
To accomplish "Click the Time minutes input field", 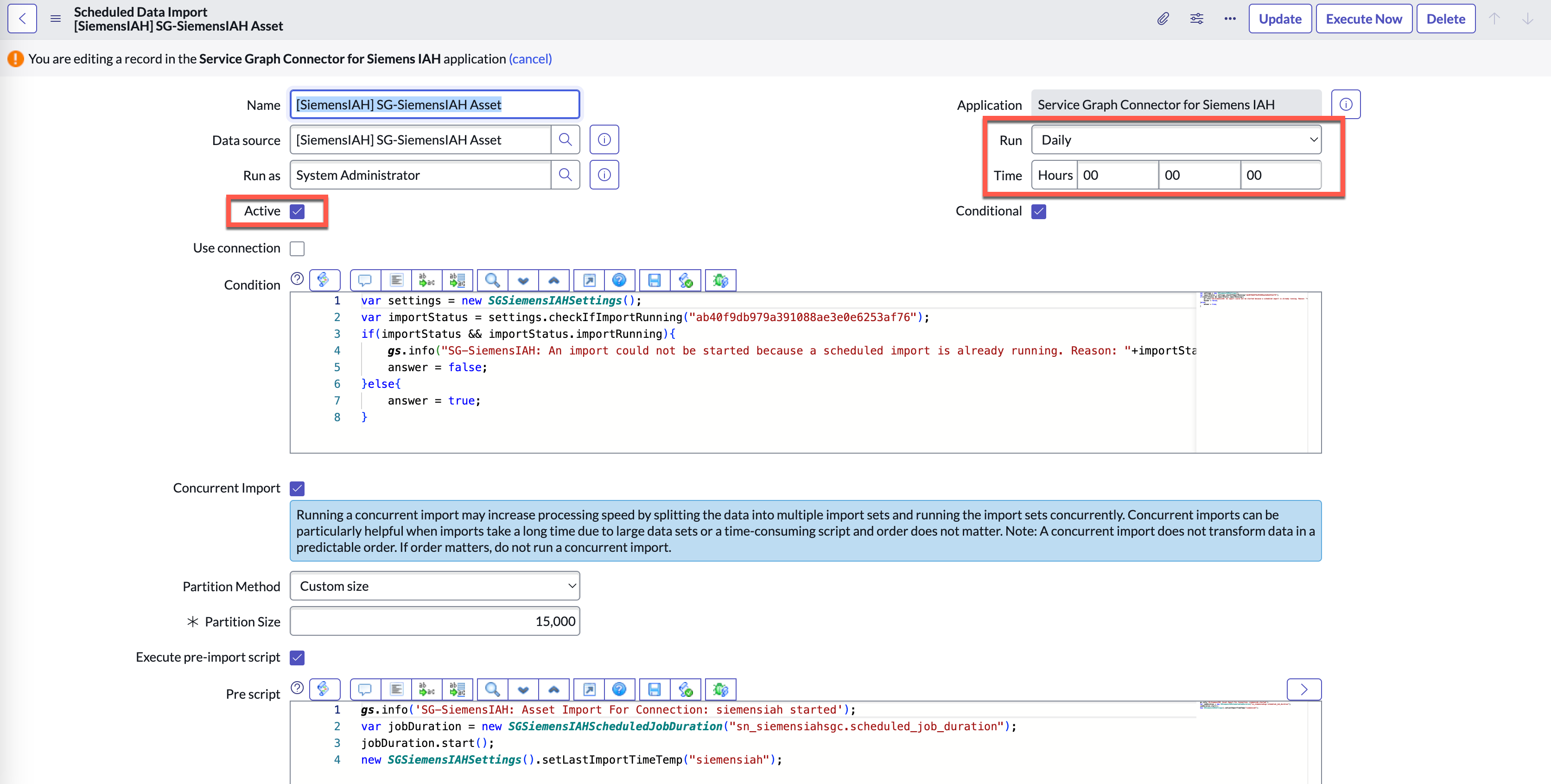I will point(1199,175).
